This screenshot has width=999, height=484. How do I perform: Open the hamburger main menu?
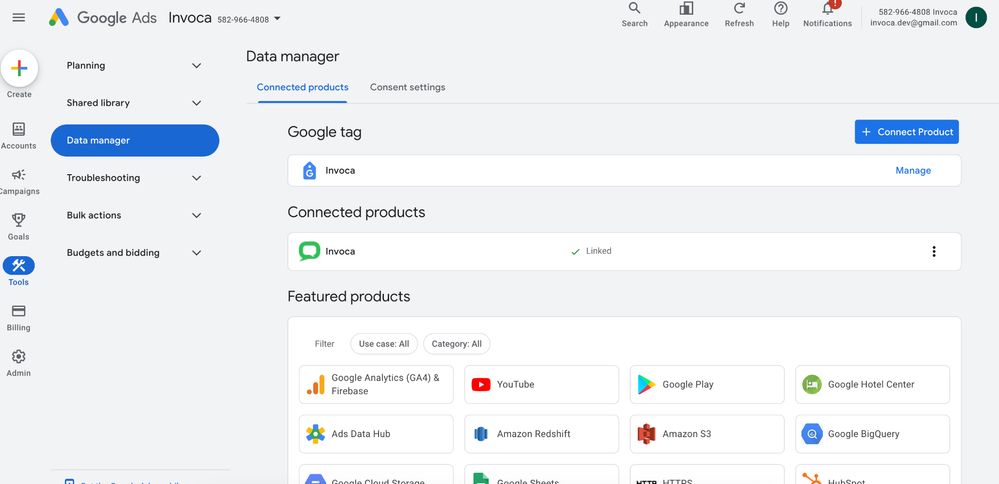18,18
